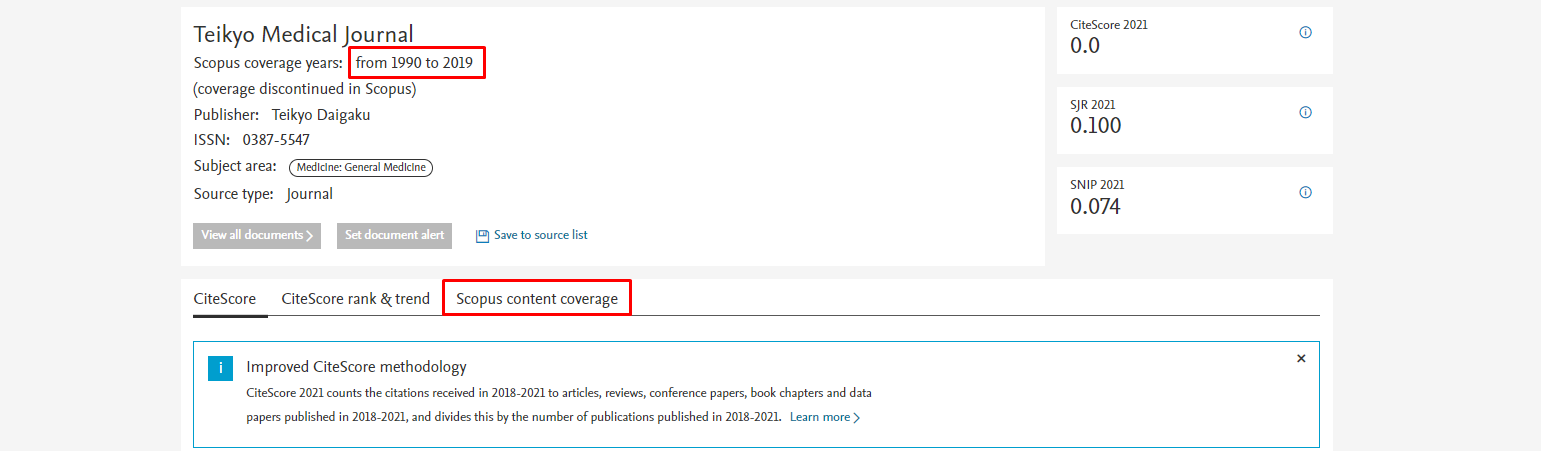The image size is (1541, 451).
Task: Dismiss the Improved CiteScore methodology banner
Action: (x=1300, y=358)
